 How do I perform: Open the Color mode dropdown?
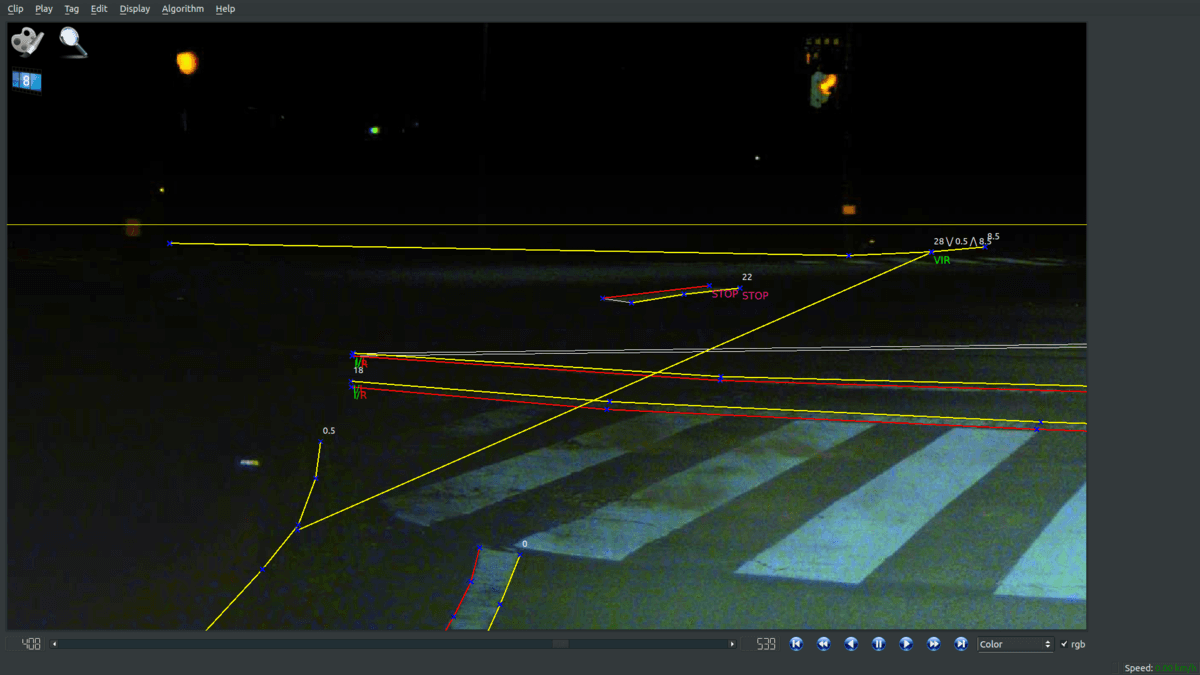(1015, 644)
